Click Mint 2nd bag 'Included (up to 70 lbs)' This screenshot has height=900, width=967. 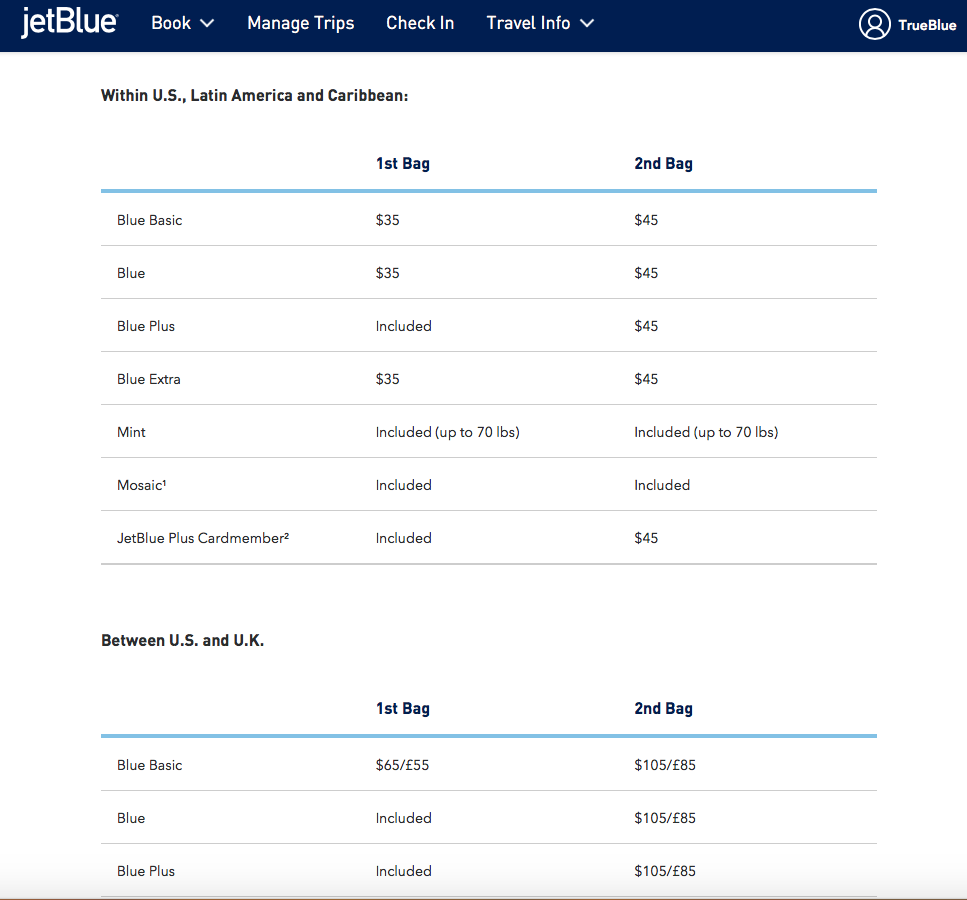click(x=706, y=432)
